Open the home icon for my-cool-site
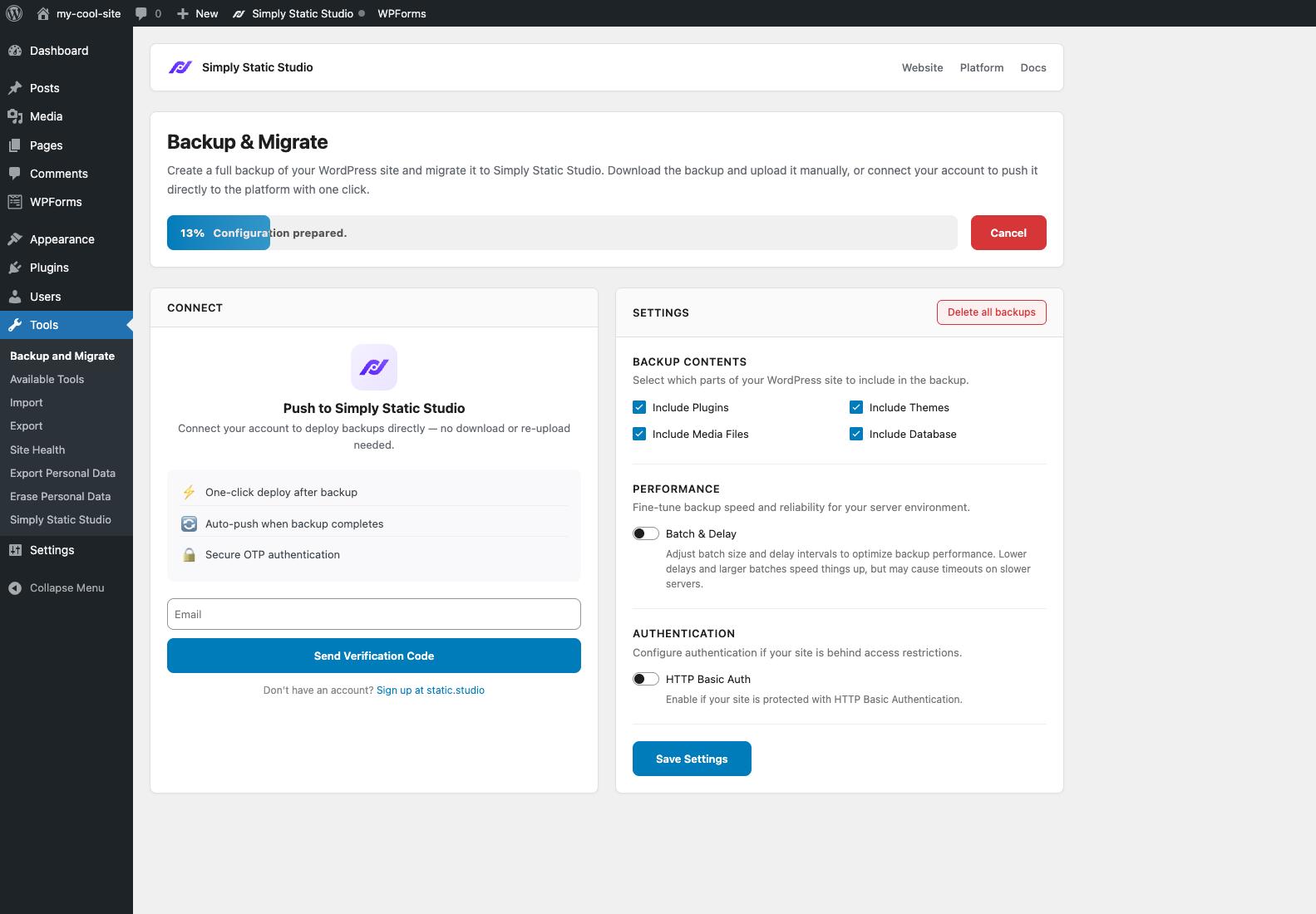The height and width of the screenshot is (914, 1316). (x=43, y=13)
